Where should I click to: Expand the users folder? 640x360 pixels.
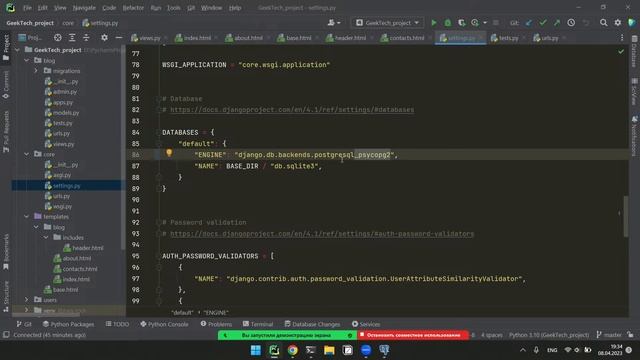(x=27, y=300)
